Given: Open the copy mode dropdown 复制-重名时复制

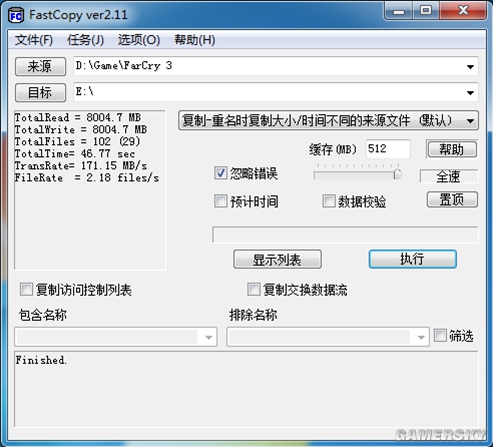Looking at the screenshot, I should coord(328,120).
